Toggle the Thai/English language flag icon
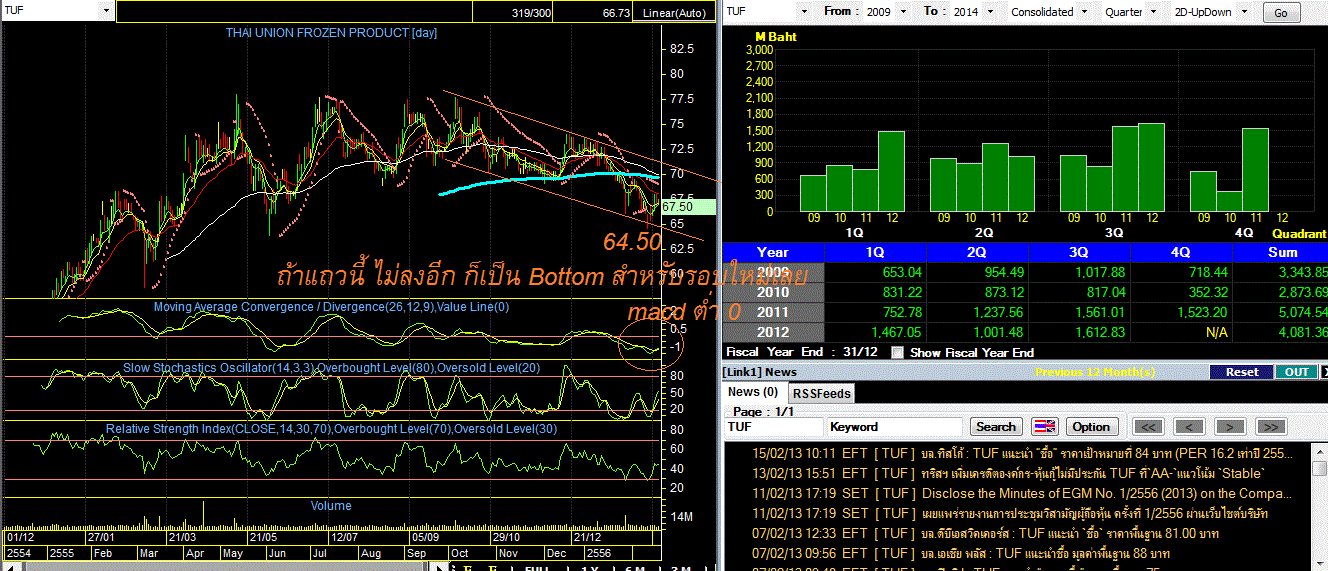This screenshot has width=1328, height=571. pos(1045,427)
